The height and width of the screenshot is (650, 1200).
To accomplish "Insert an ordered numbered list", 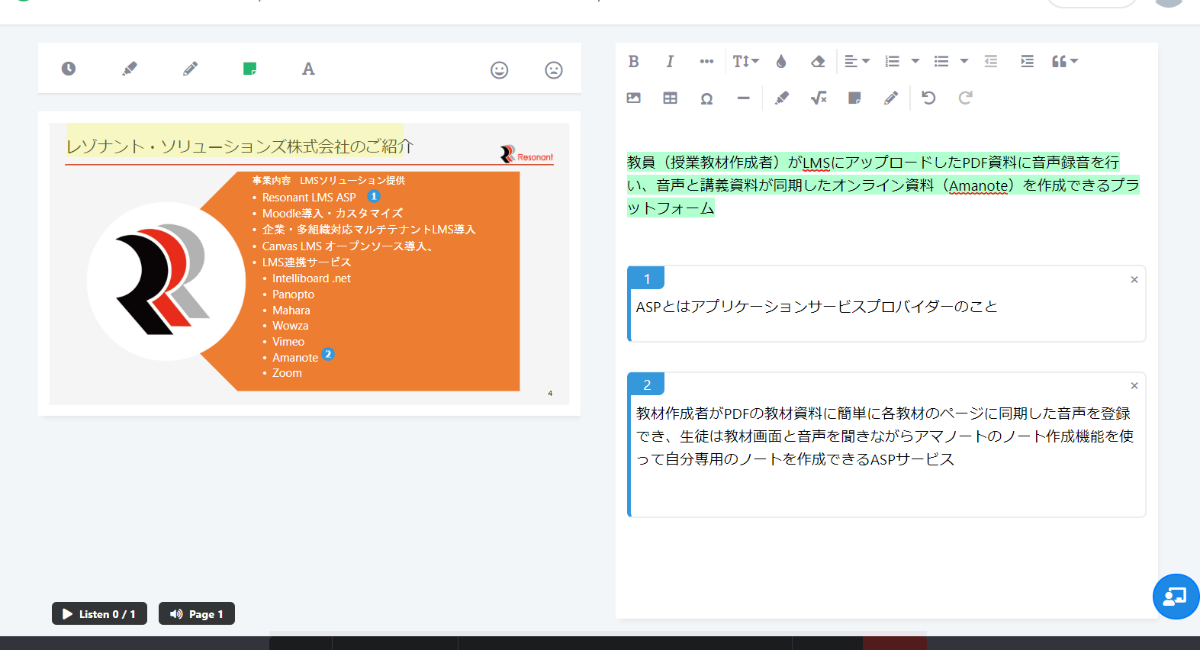I will 893,61.
